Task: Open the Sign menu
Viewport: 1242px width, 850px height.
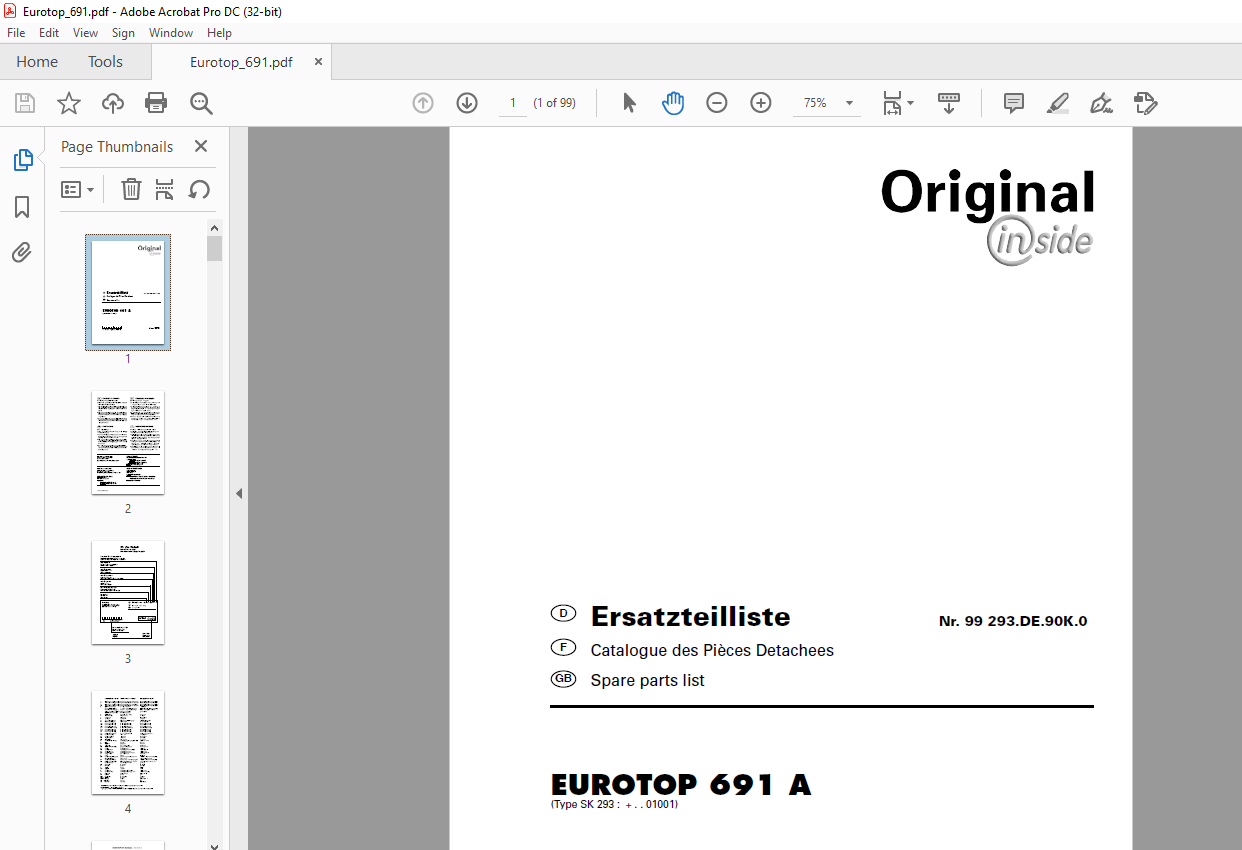Action: tap(123, 33)
